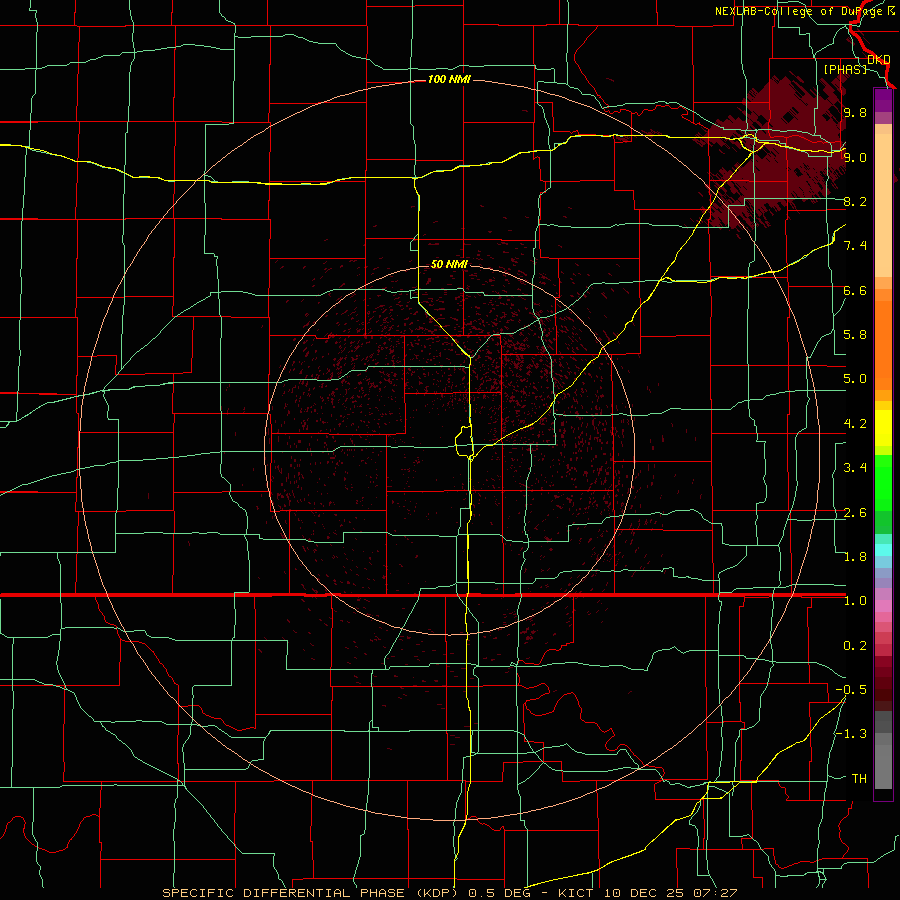This screenshot has height=900, width=900.
Task: Click the pink segment of the color bar
Action: click(x=883, y=607)
